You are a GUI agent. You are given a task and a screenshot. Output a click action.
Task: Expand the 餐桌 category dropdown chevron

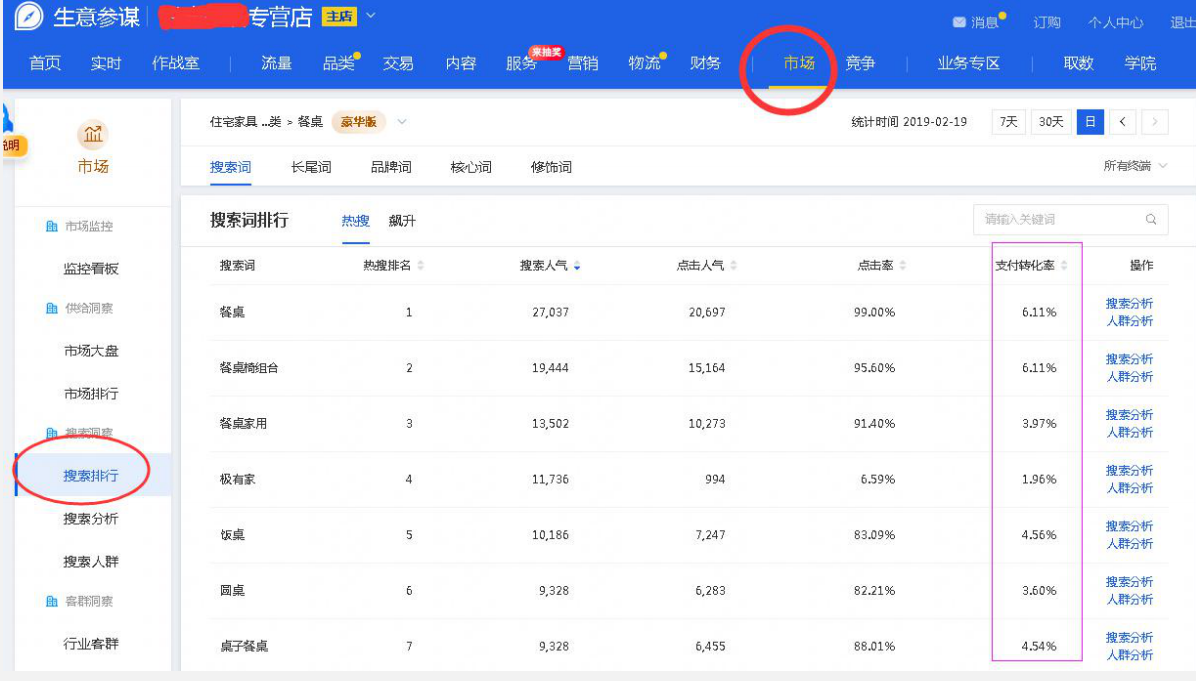pos(402,122)
